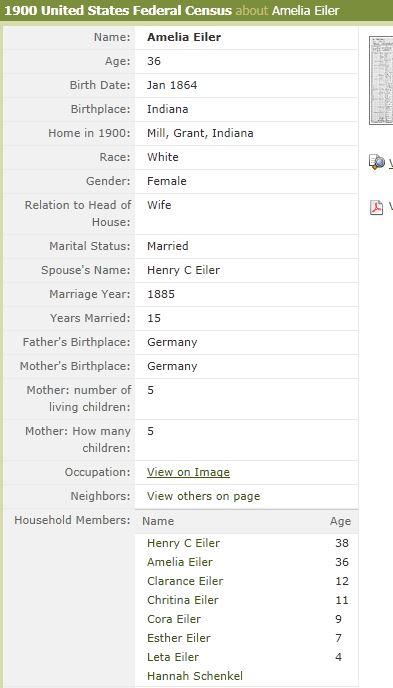Image resolution: width=393 pixels, height=688 pixels.
Task: Click the link next to PDF icon
Action: pyautogui.click(x=390, y=206)
